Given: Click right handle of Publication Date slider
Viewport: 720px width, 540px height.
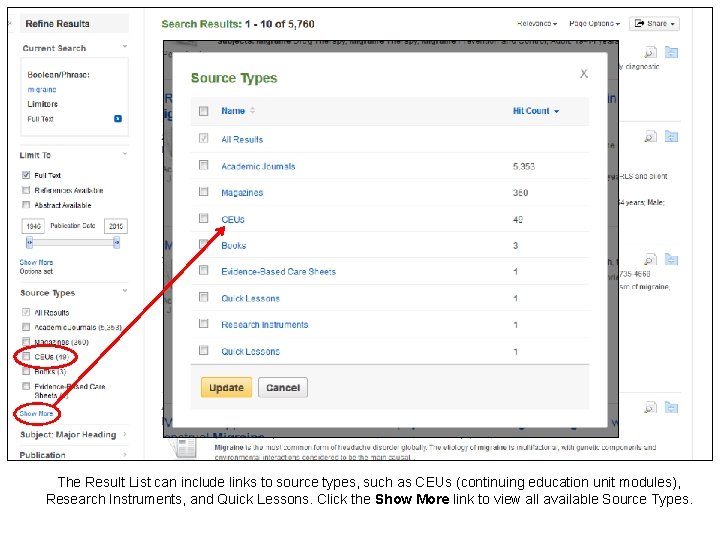Looking at the screenshot, I should 117,242.
